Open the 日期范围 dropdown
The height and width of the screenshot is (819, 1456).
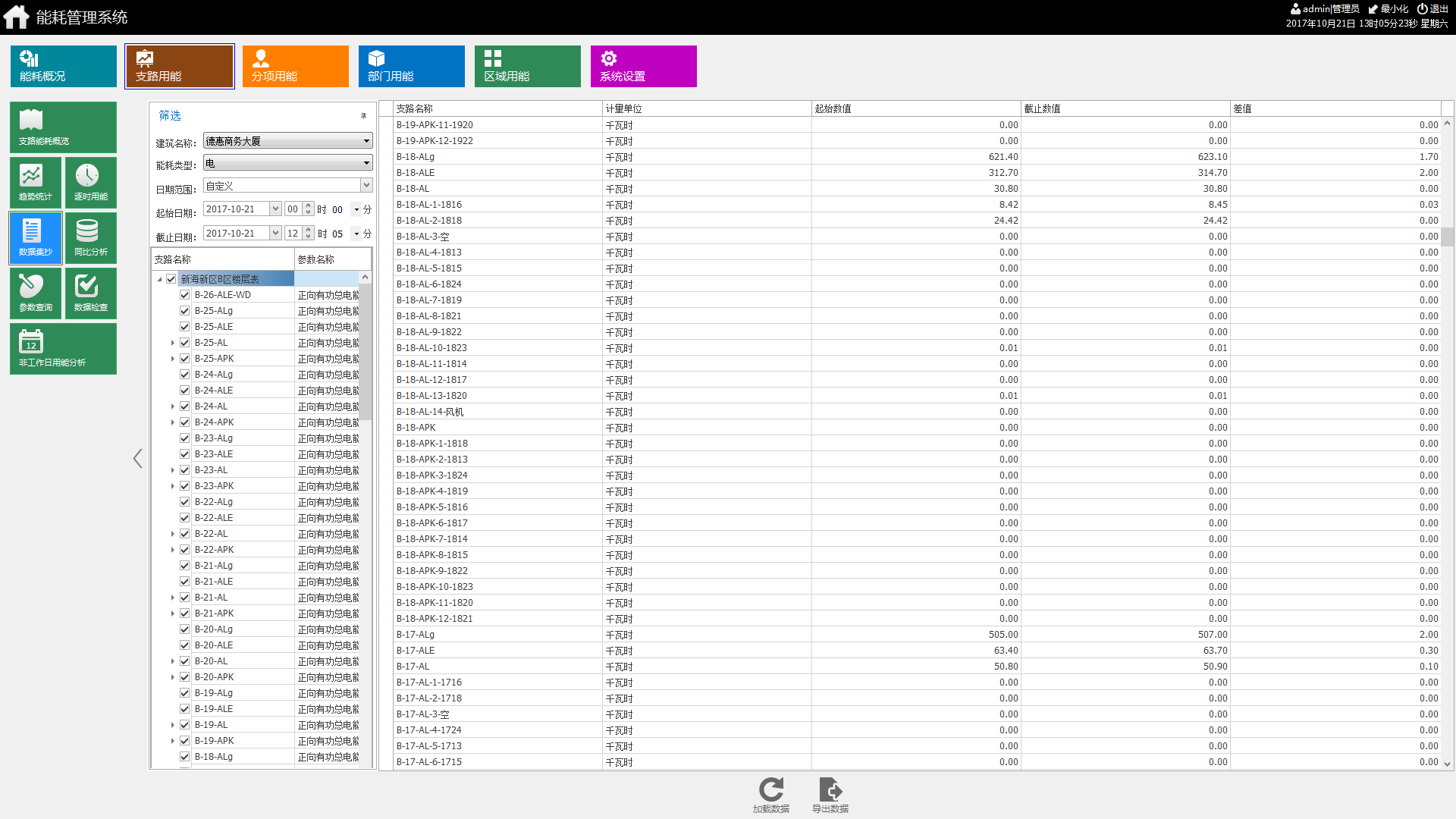(288, 186)
